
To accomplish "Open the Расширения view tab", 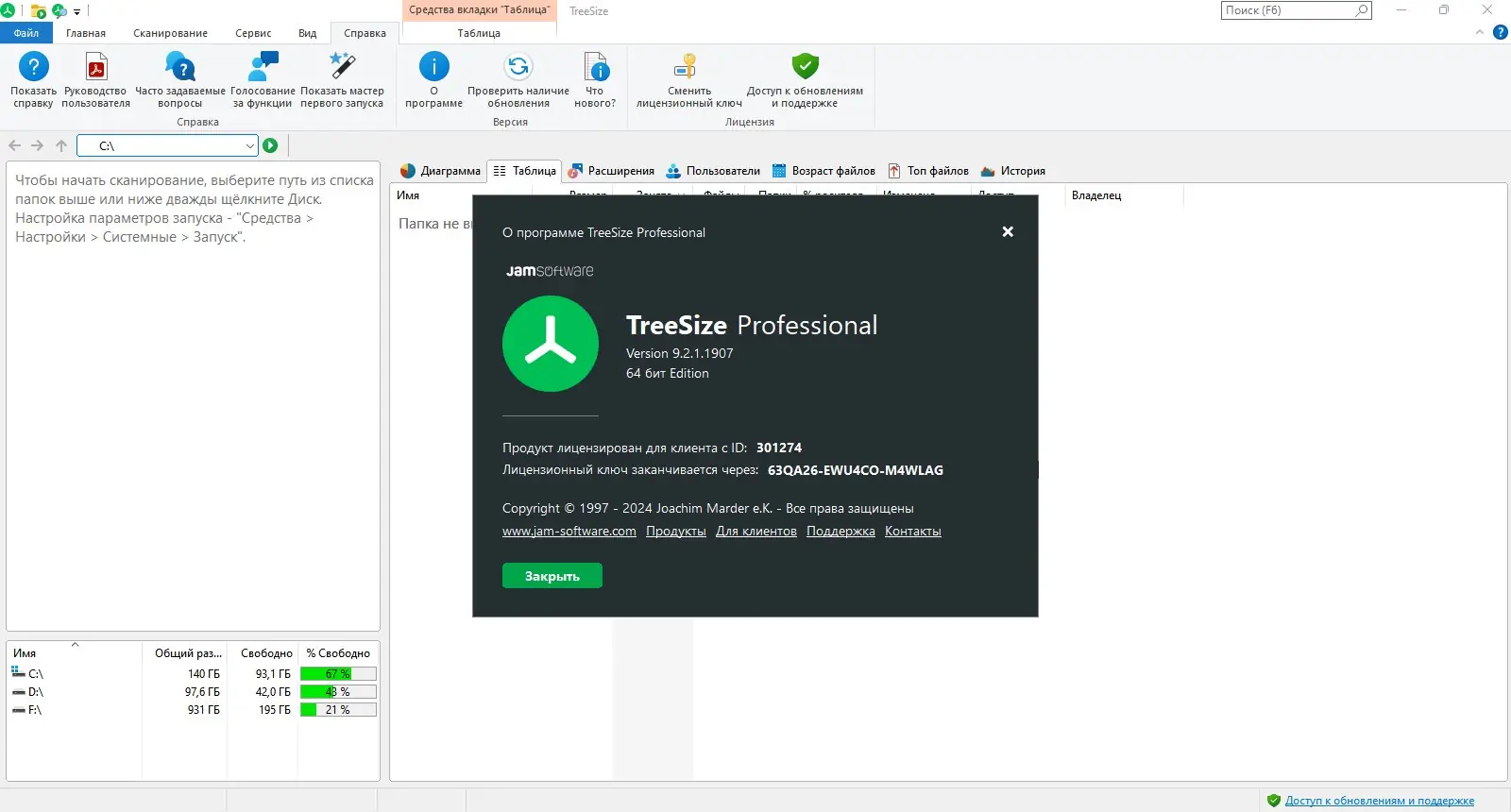I will (x=611, y=171).
